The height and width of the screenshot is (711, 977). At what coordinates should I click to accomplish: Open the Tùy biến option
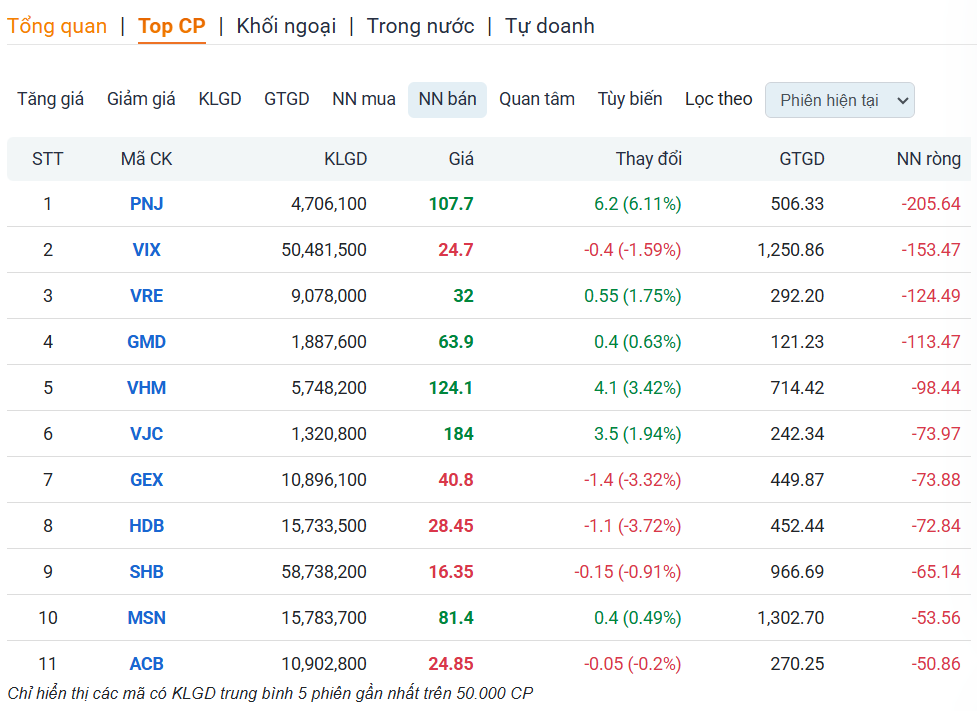pyautogui.click(x=630, y=99)
